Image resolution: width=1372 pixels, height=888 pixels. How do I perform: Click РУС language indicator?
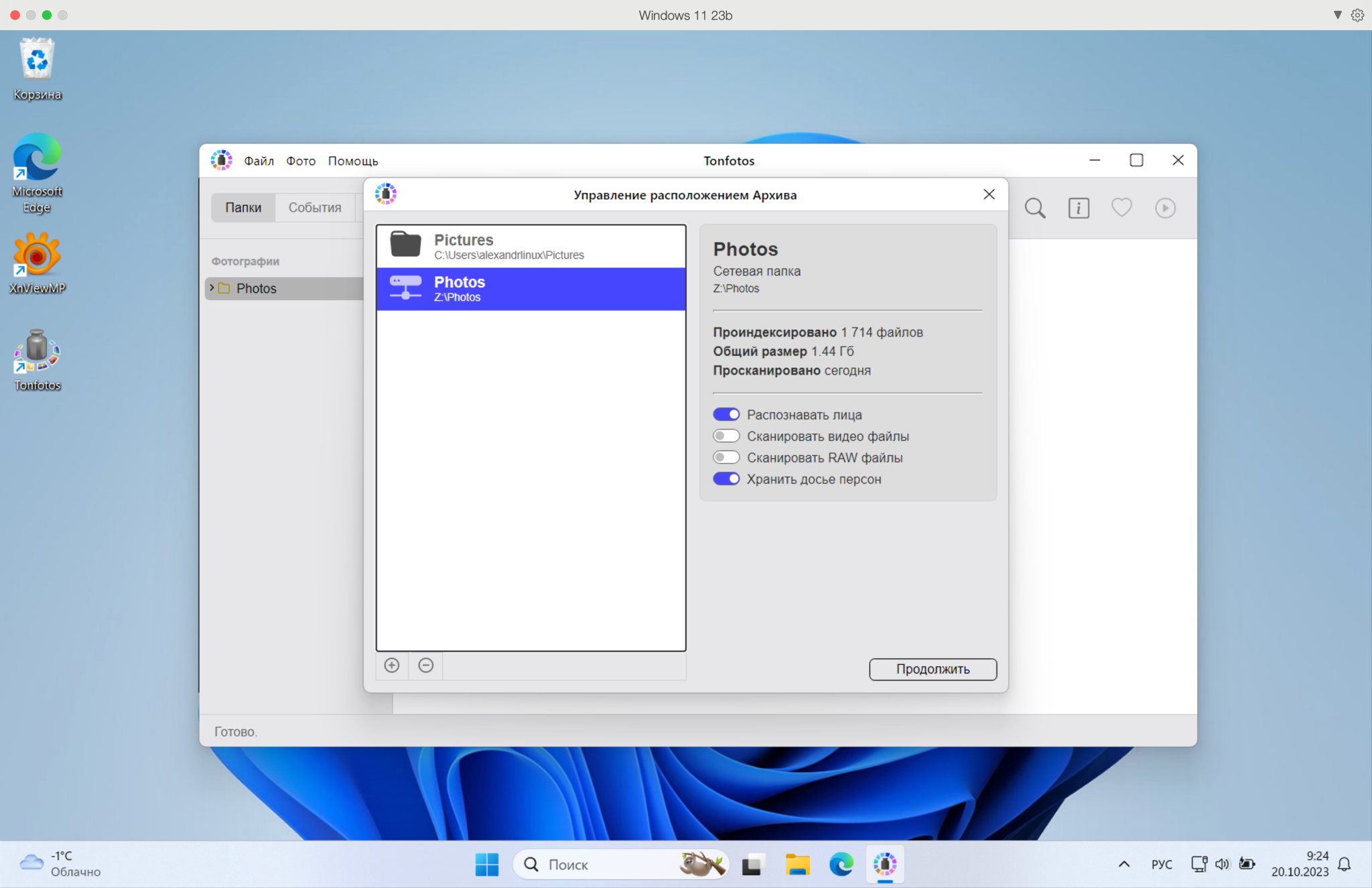[1162, 865]
